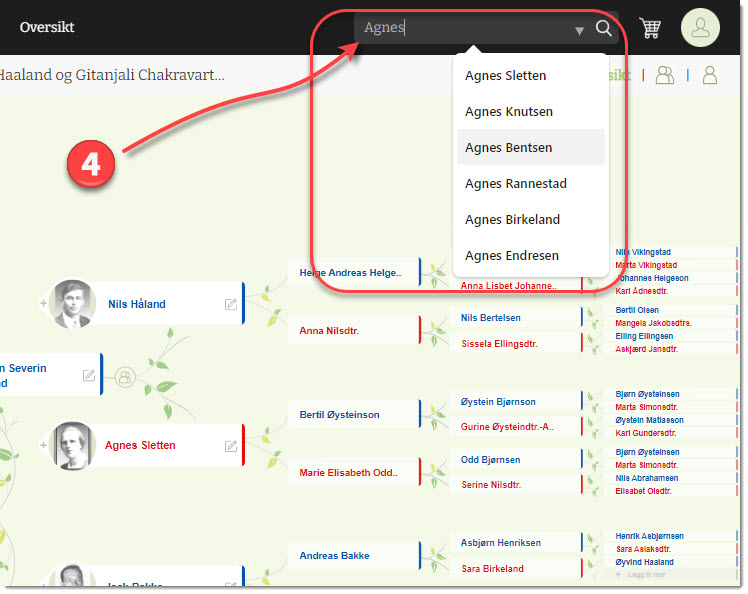Click edit icon on the Severin card
Screen dimensions: 748x594
coord(89,375)
